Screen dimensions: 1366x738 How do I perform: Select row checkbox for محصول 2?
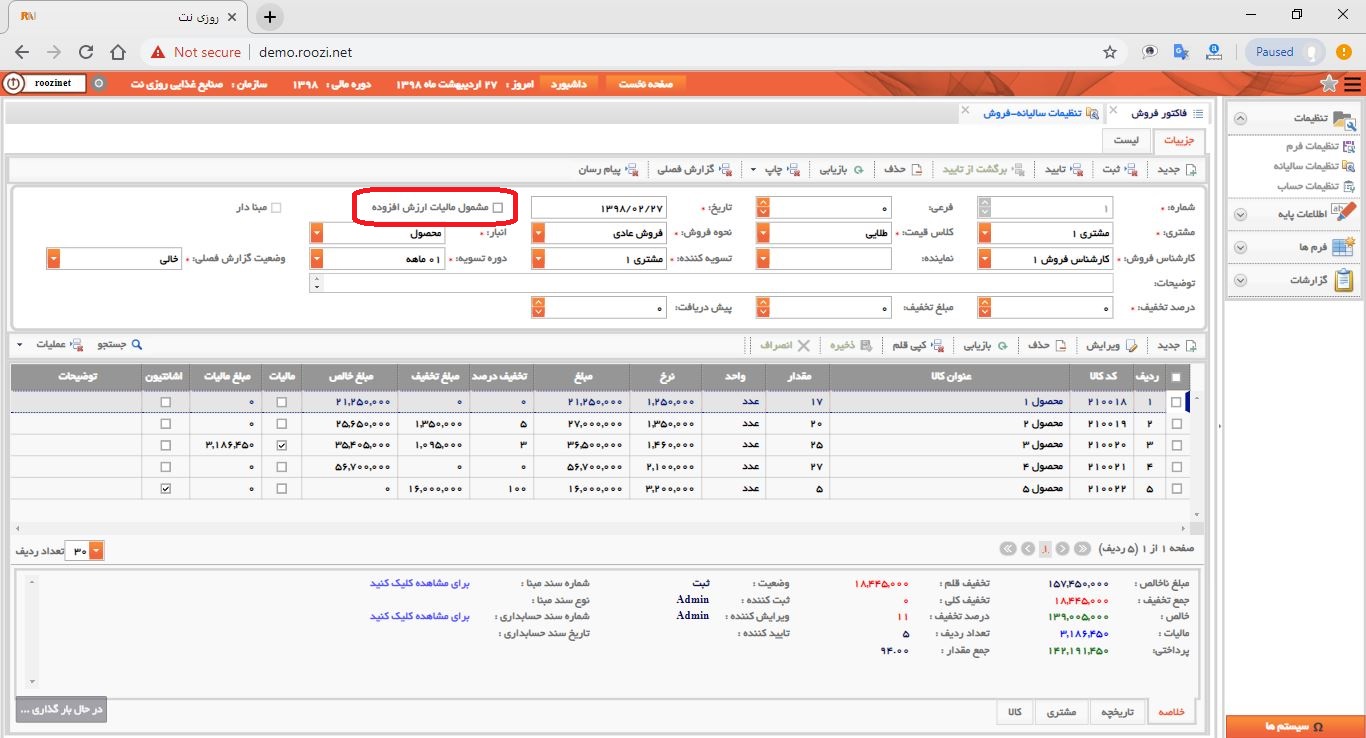[1176, 424]
